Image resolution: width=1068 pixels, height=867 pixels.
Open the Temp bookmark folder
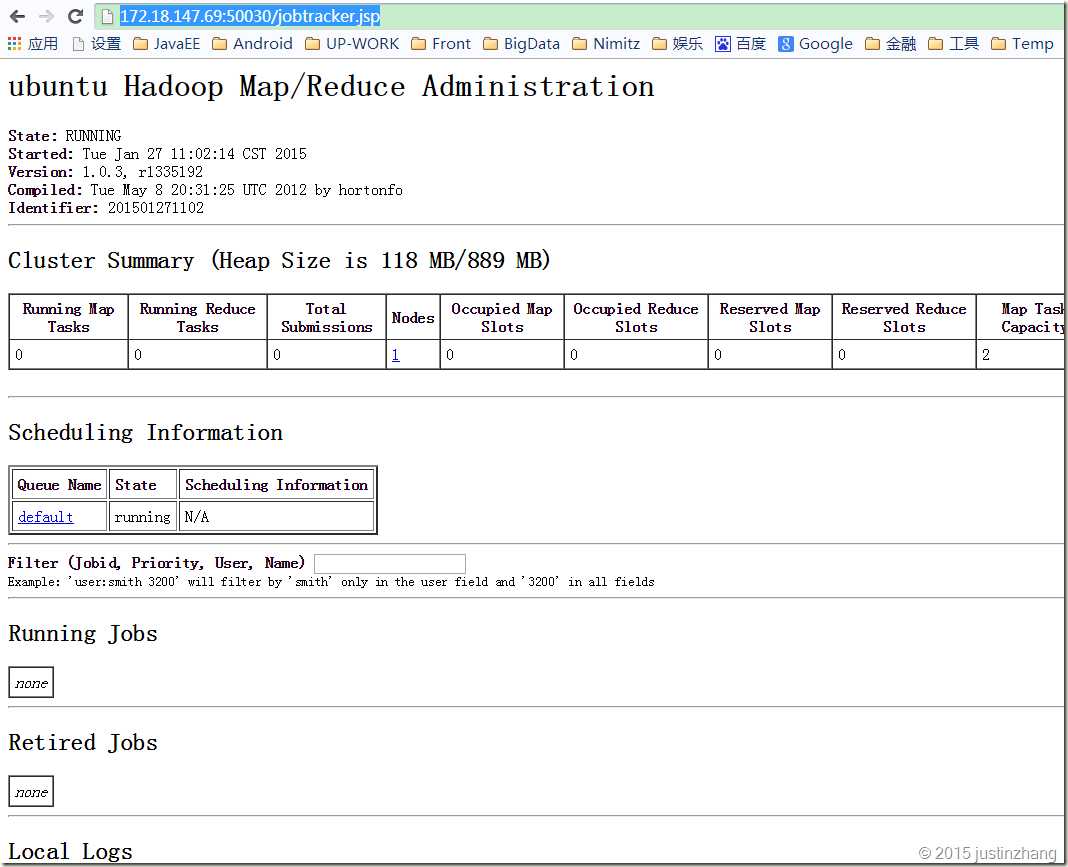tap(1022, 44)
